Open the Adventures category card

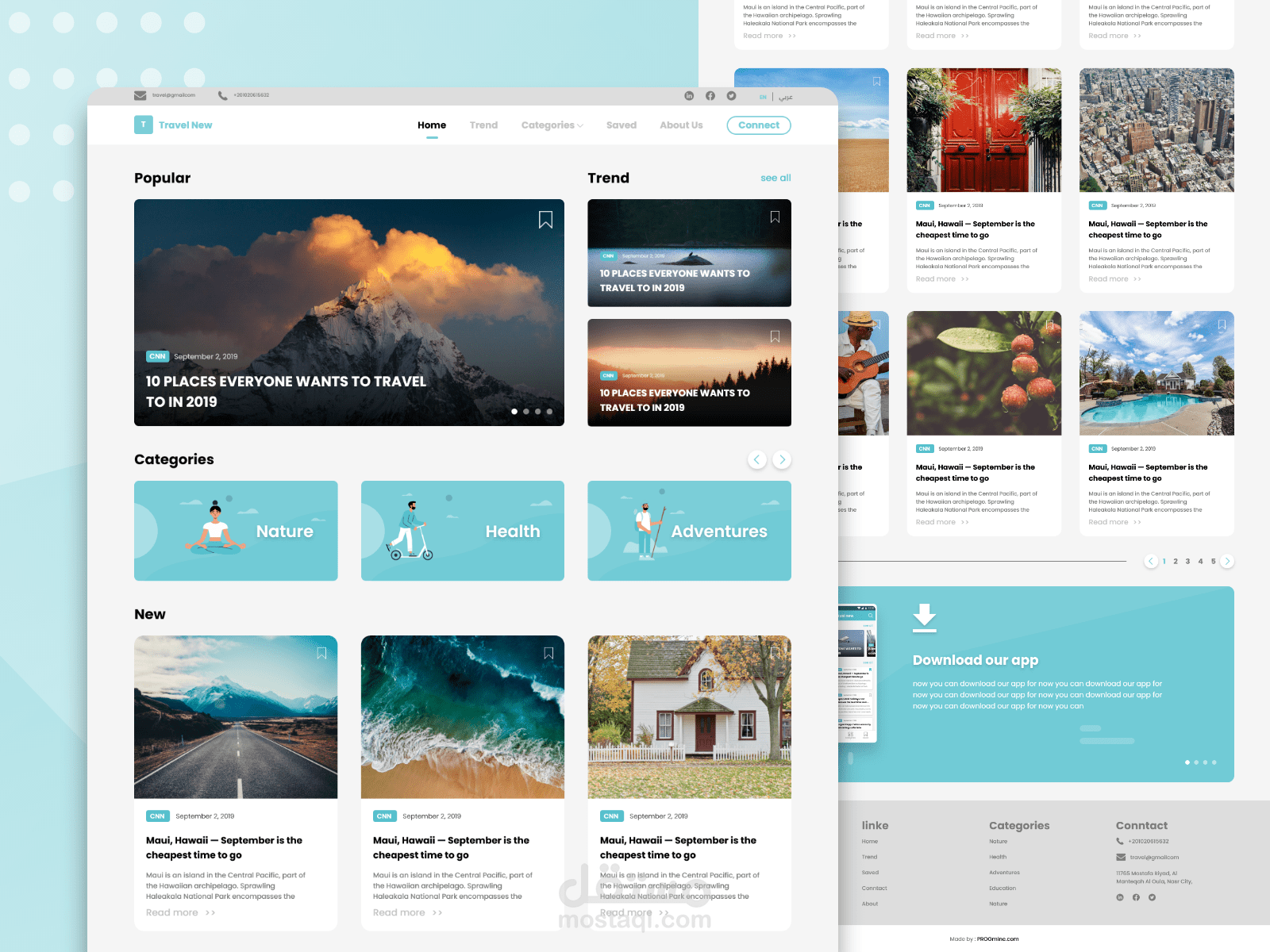[x=689, y=531]
